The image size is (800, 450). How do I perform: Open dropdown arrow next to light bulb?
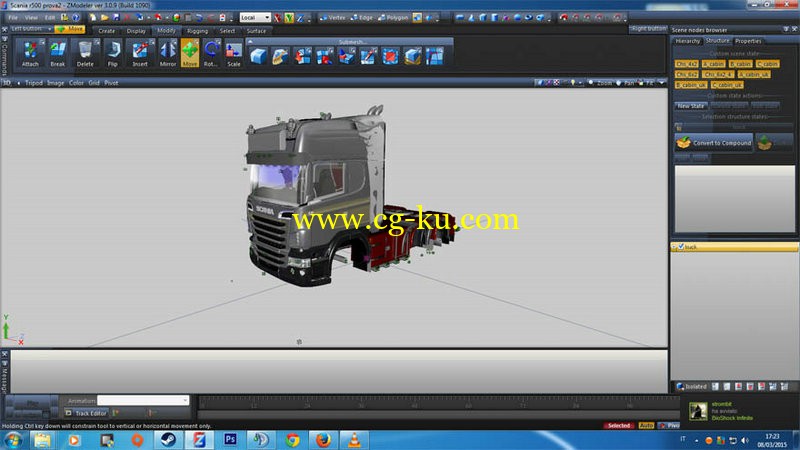580,83
